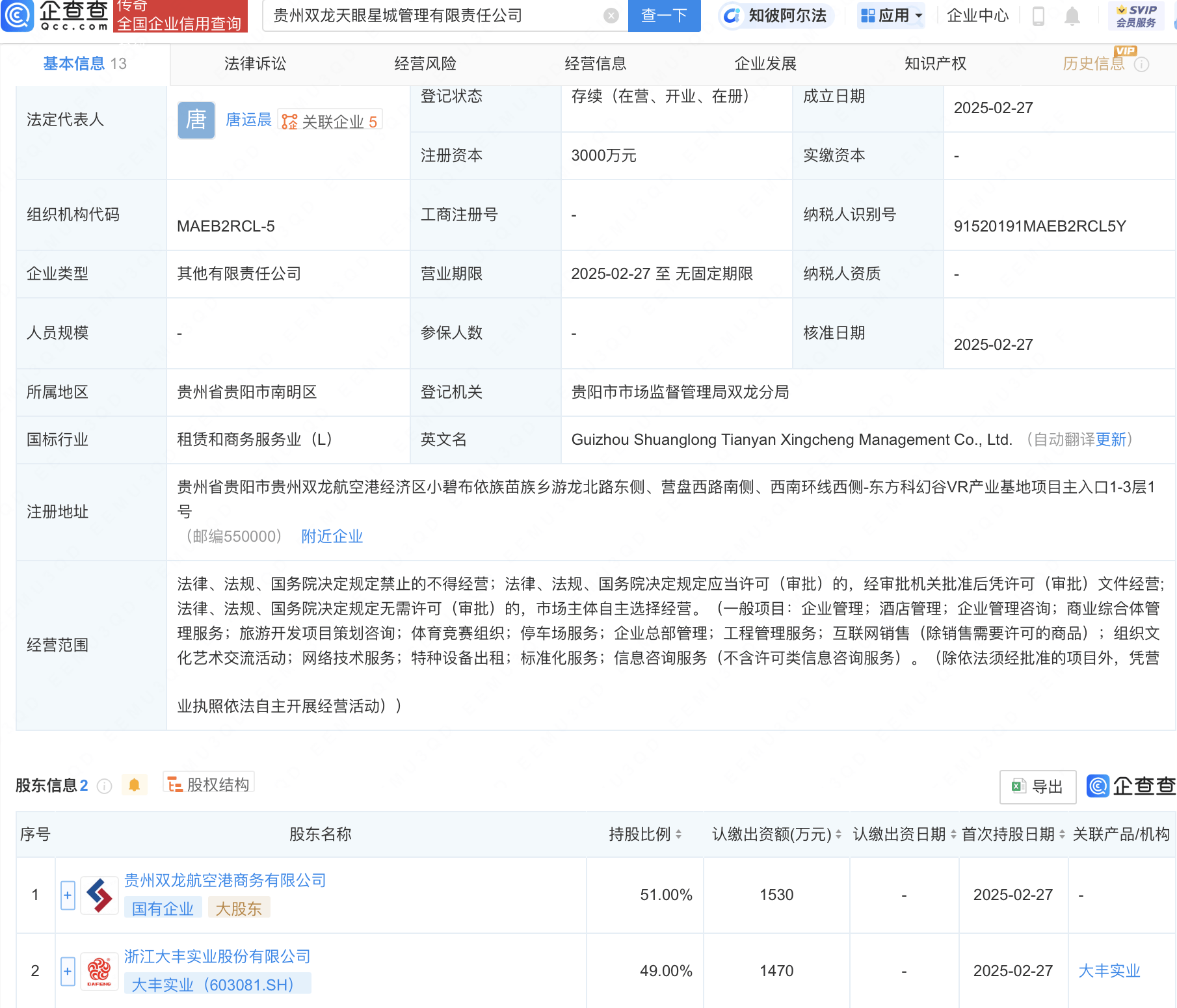
Task: Select organization code MAEB2RCL-5
Action: [226, 226]
